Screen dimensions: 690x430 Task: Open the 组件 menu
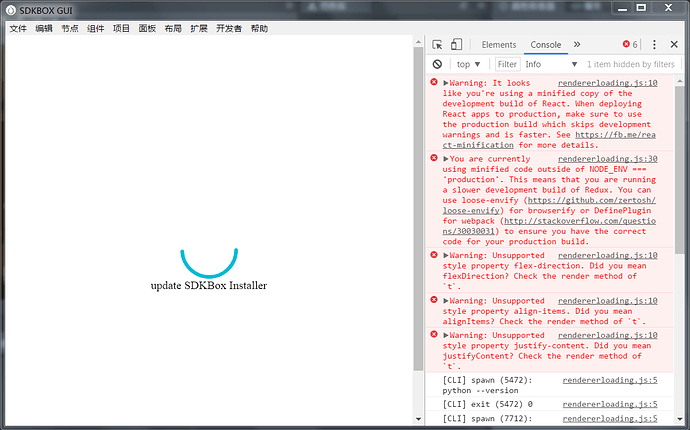tap(95, 29)
